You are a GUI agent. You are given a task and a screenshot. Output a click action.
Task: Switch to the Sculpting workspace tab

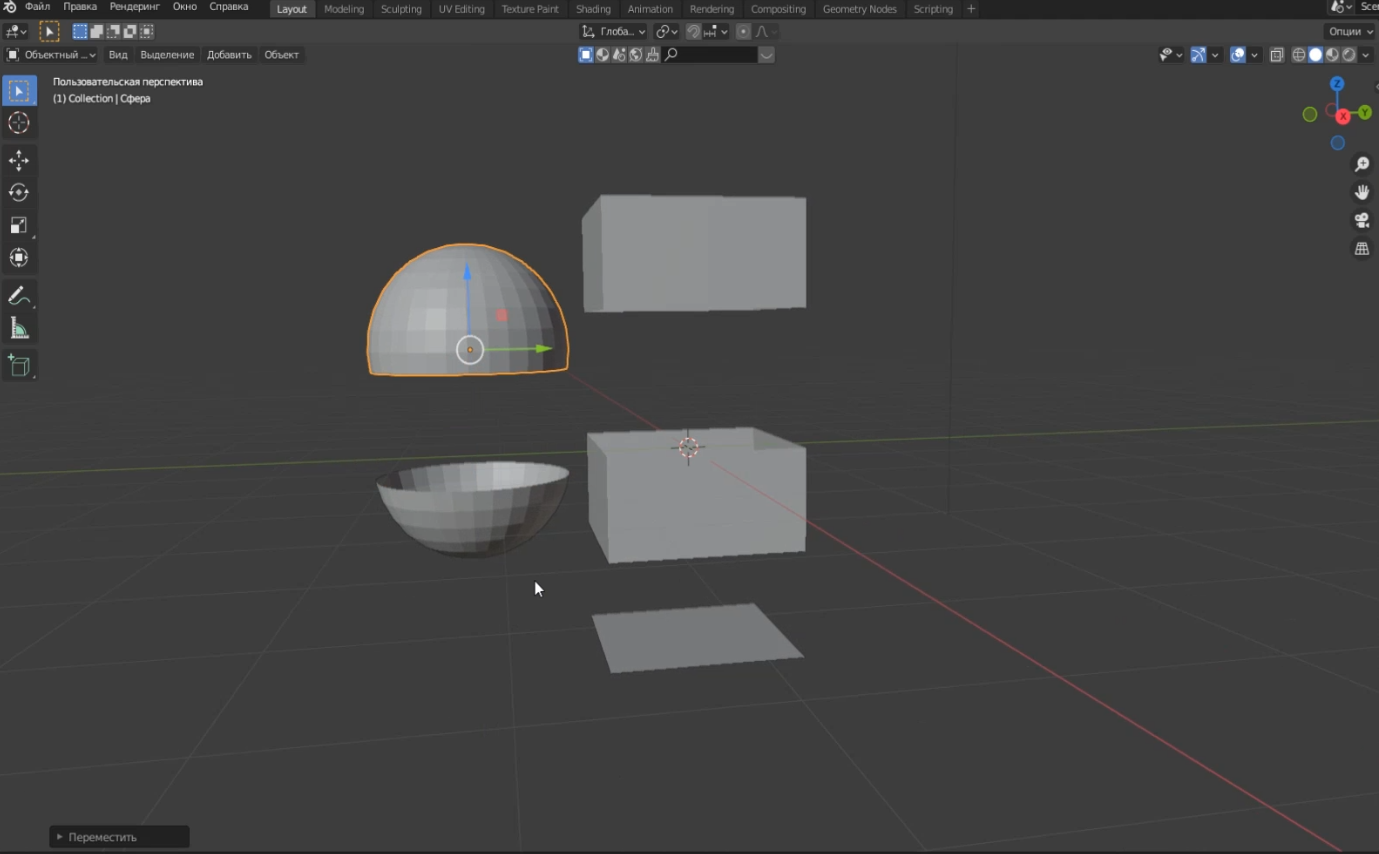pyautogui.click(x=401, y=9)
